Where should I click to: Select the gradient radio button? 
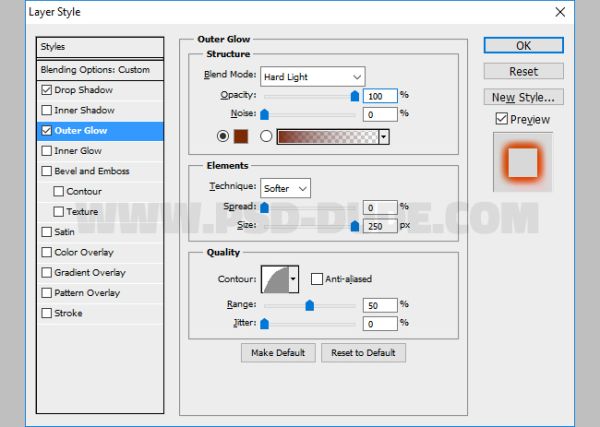266,136
